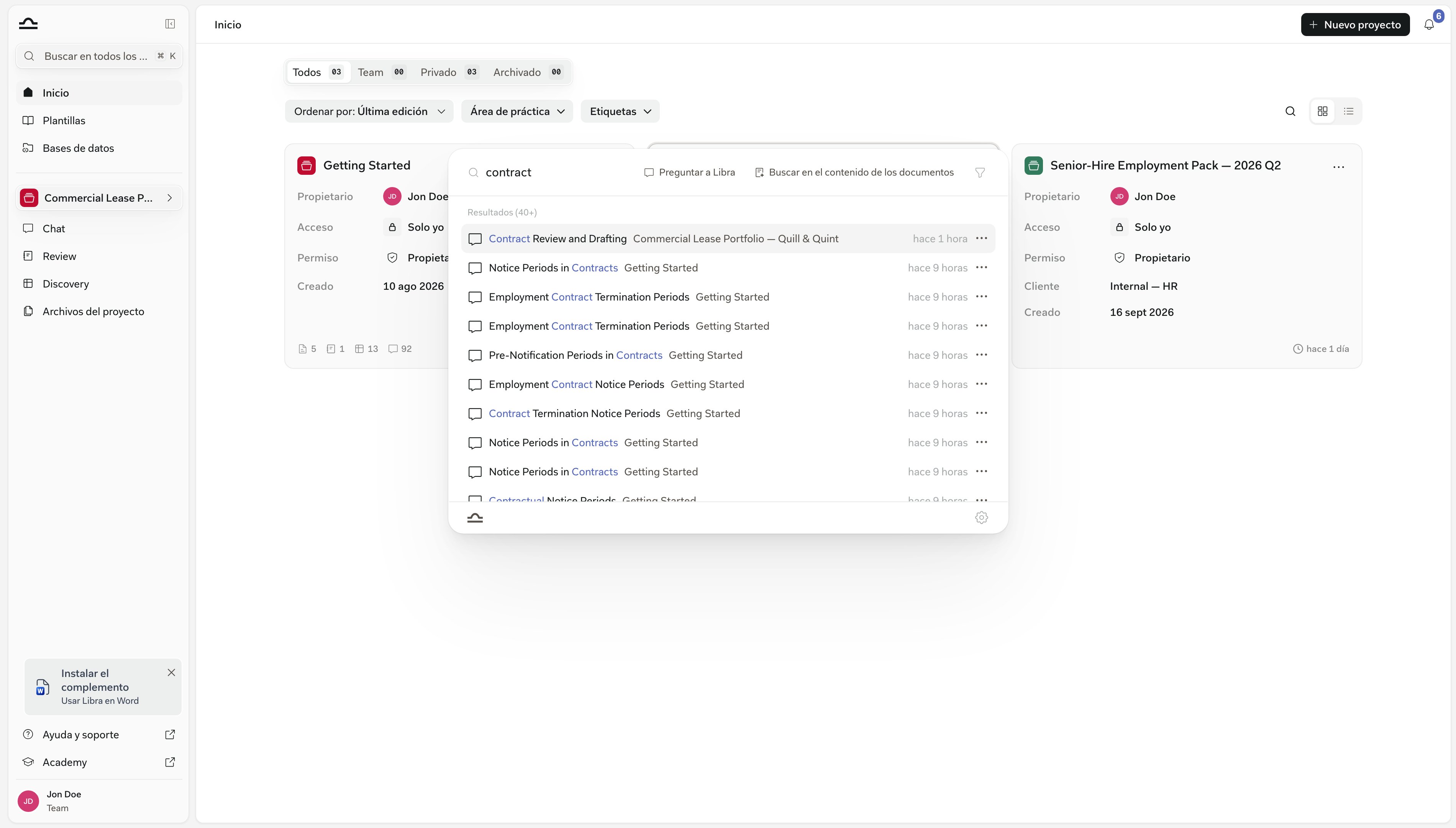Collapse the sidebar panel icon

(170, 24)
